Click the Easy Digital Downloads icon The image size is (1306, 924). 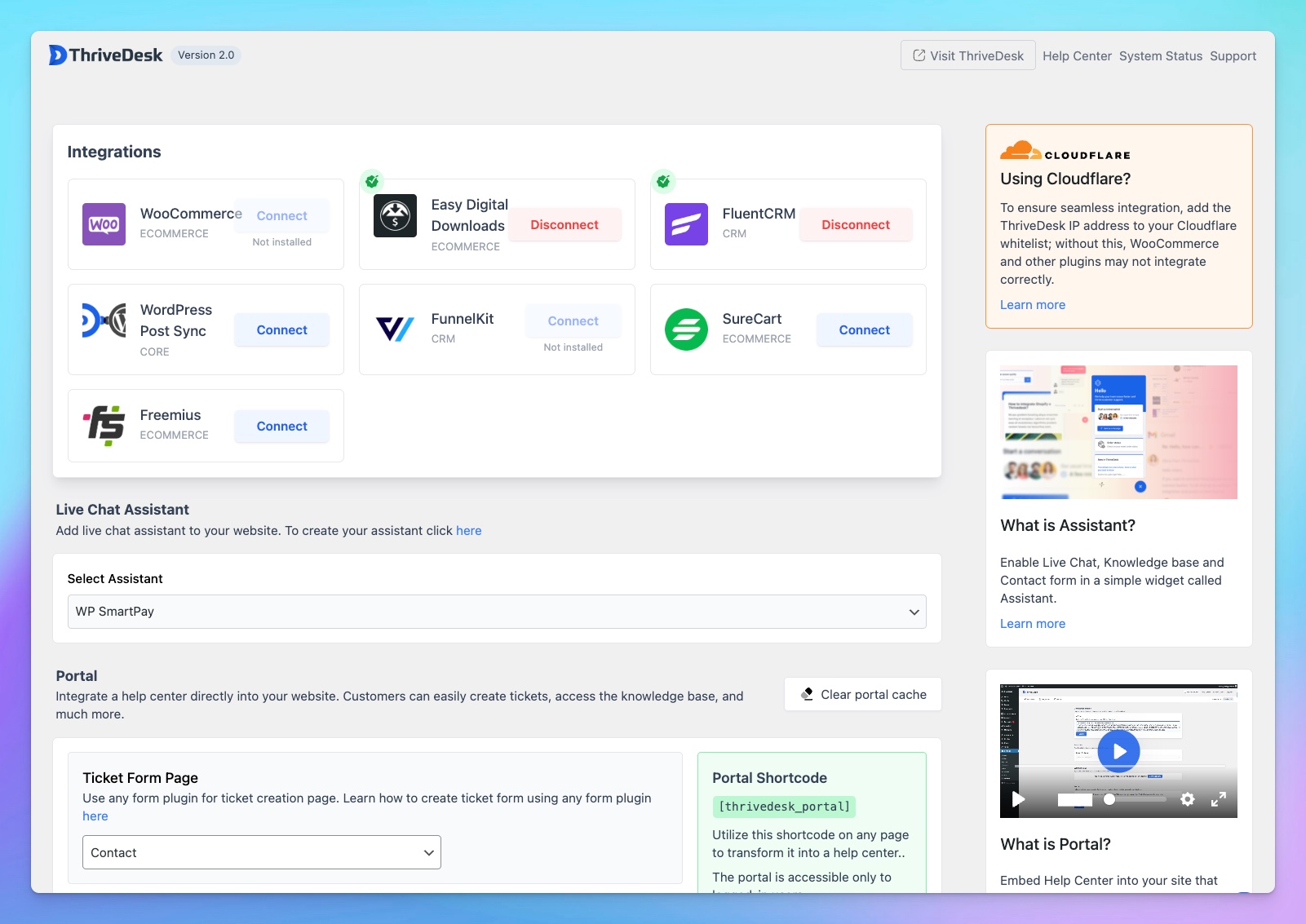tap(395, 216)
